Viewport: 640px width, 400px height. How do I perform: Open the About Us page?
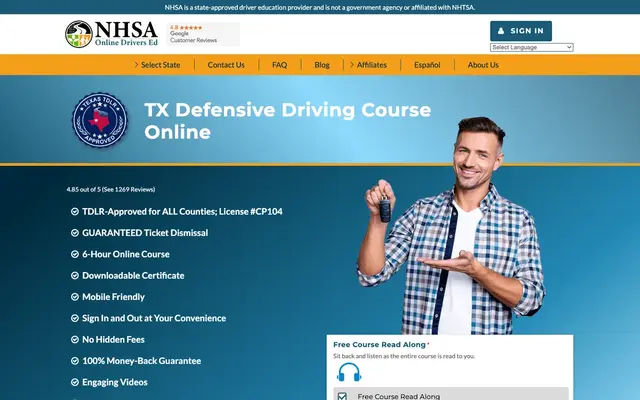point(483,65)
